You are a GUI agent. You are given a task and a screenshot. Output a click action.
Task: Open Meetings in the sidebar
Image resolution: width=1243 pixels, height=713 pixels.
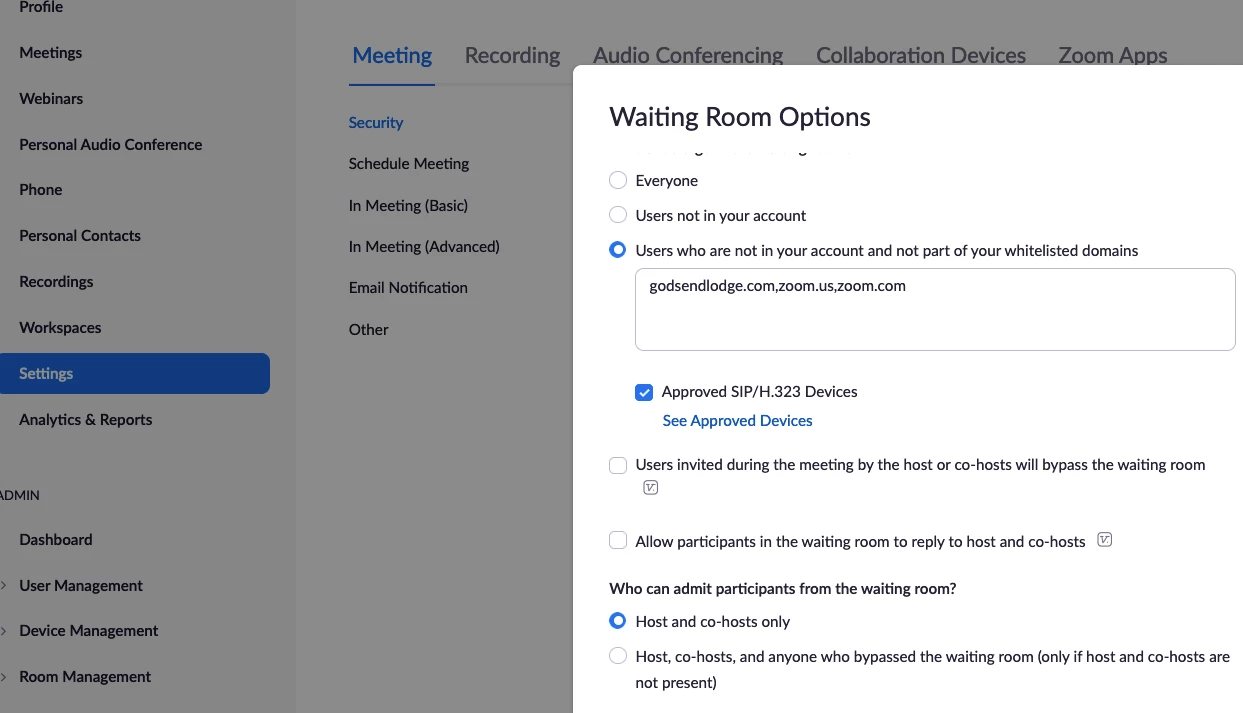click(51, 53)
